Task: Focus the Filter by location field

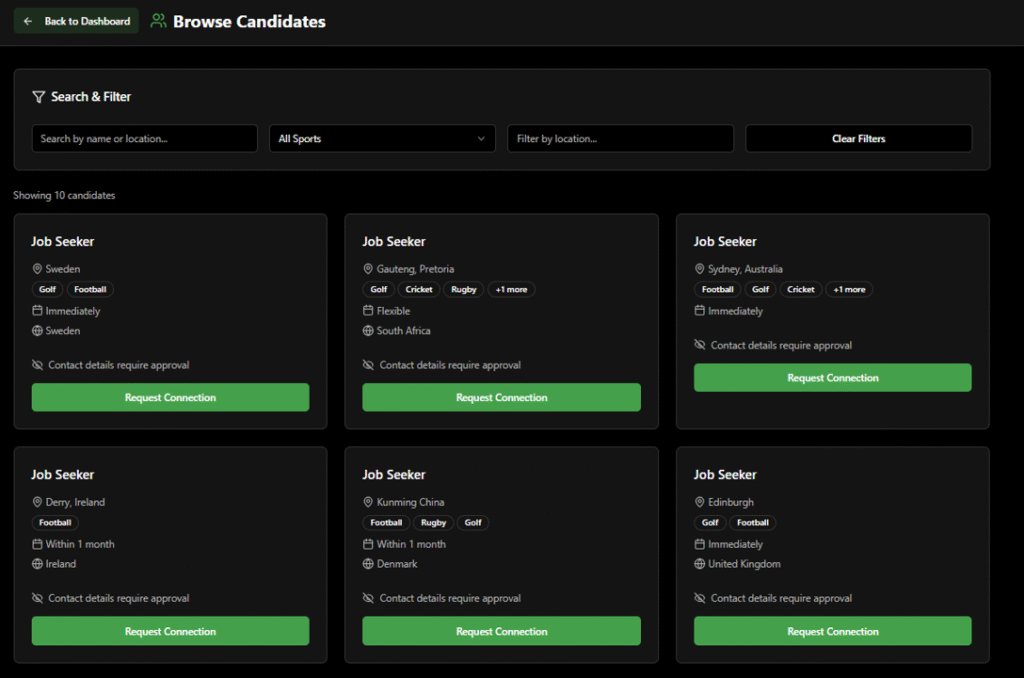Action: (620, 139)
